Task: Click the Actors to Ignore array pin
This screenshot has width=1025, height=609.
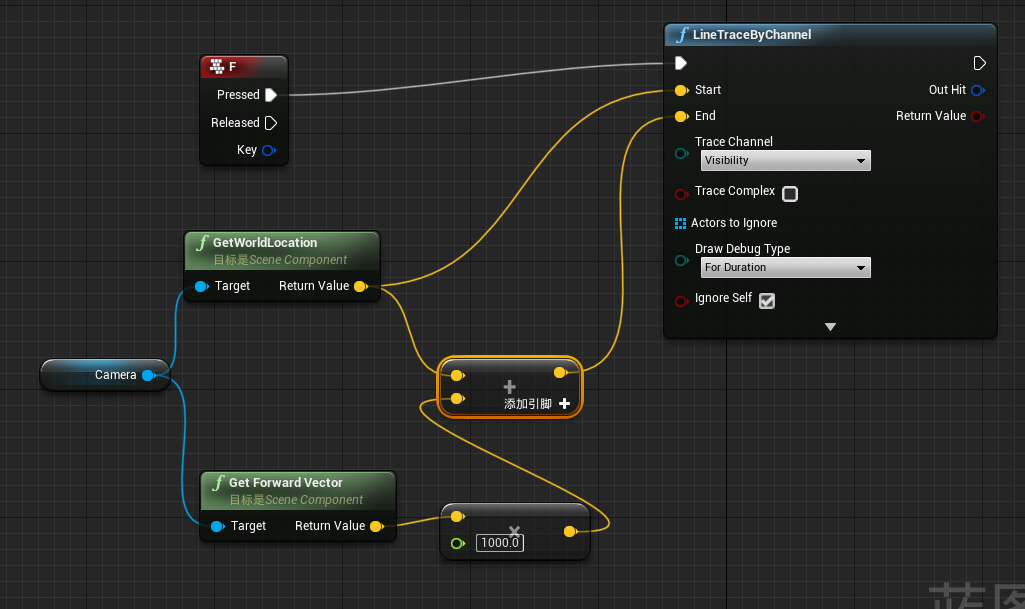Action: [x=681, y=223]
